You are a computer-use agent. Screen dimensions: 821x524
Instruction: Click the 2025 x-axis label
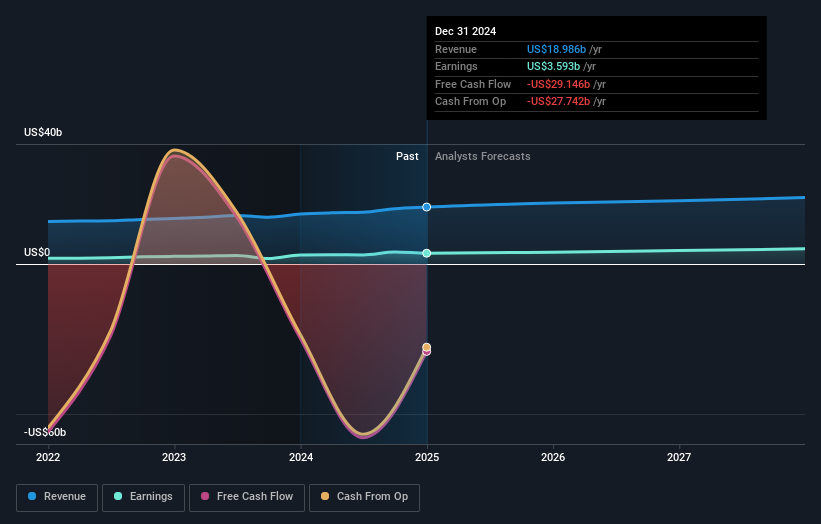427,458
